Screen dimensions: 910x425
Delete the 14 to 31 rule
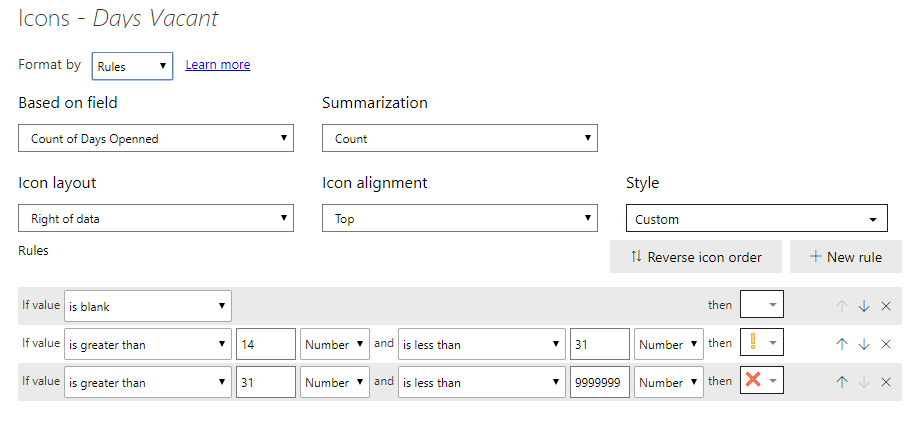click(886, 344)
